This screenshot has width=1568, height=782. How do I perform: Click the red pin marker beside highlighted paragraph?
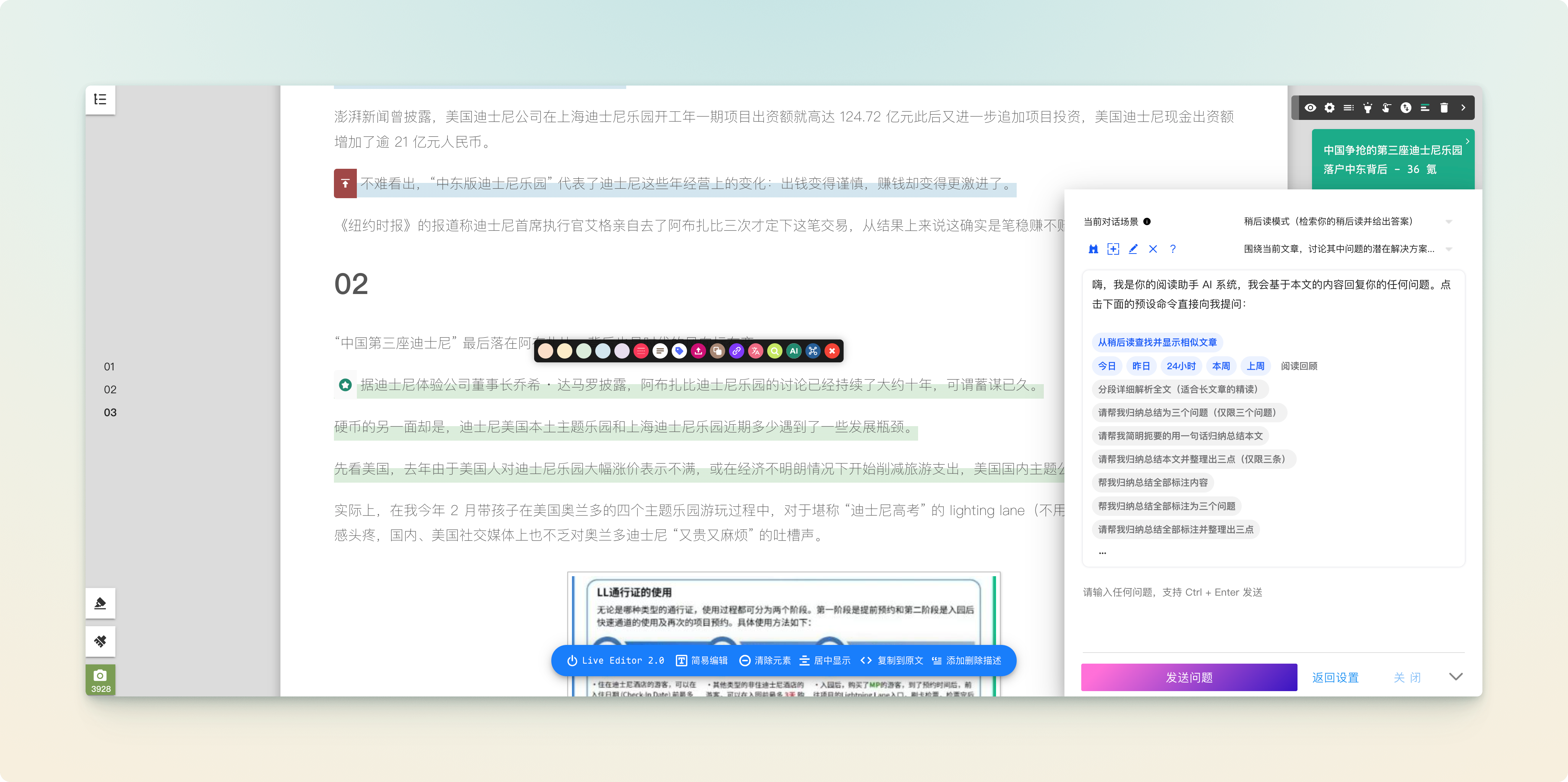[345, 183]
